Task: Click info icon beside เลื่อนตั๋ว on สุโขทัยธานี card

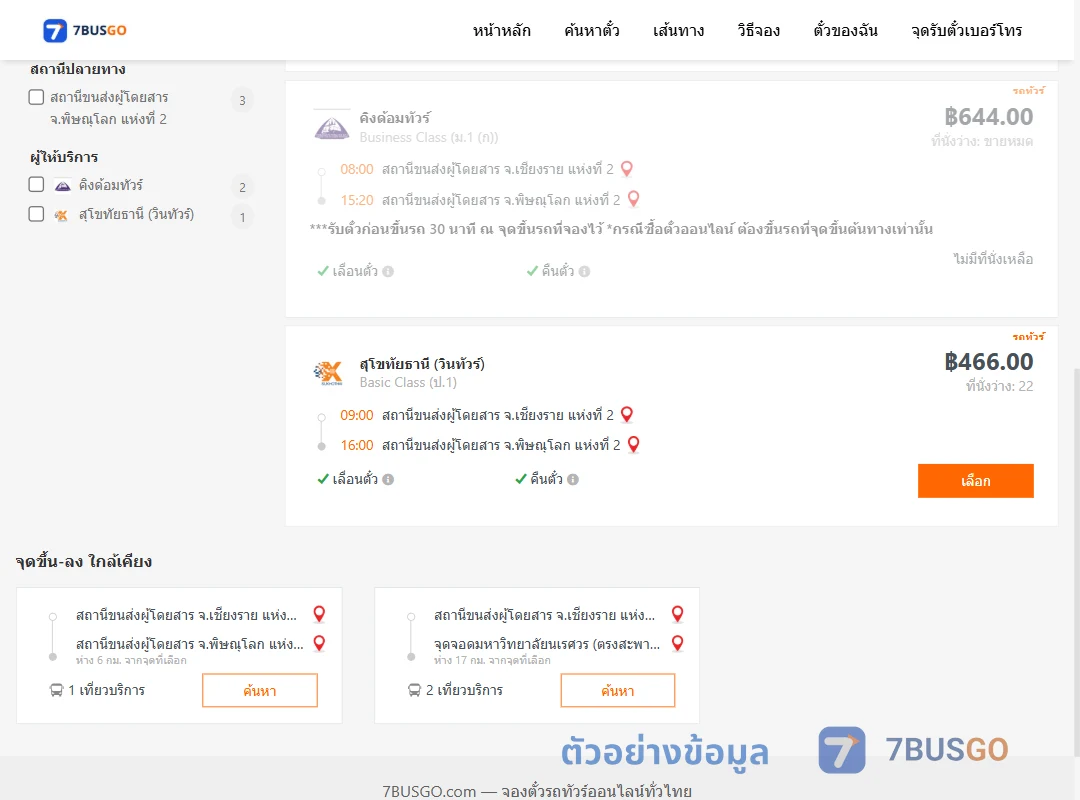Action: pyautogui.click(x=388, y=480)
